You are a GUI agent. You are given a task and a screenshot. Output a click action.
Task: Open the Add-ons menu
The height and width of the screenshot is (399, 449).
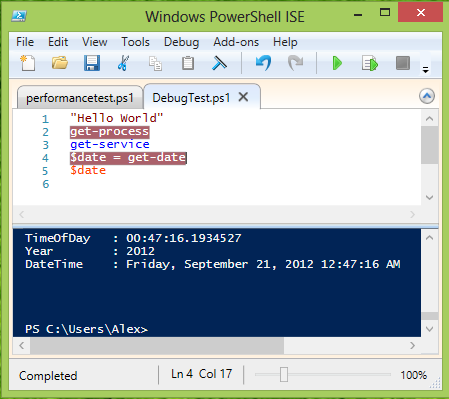236,42
